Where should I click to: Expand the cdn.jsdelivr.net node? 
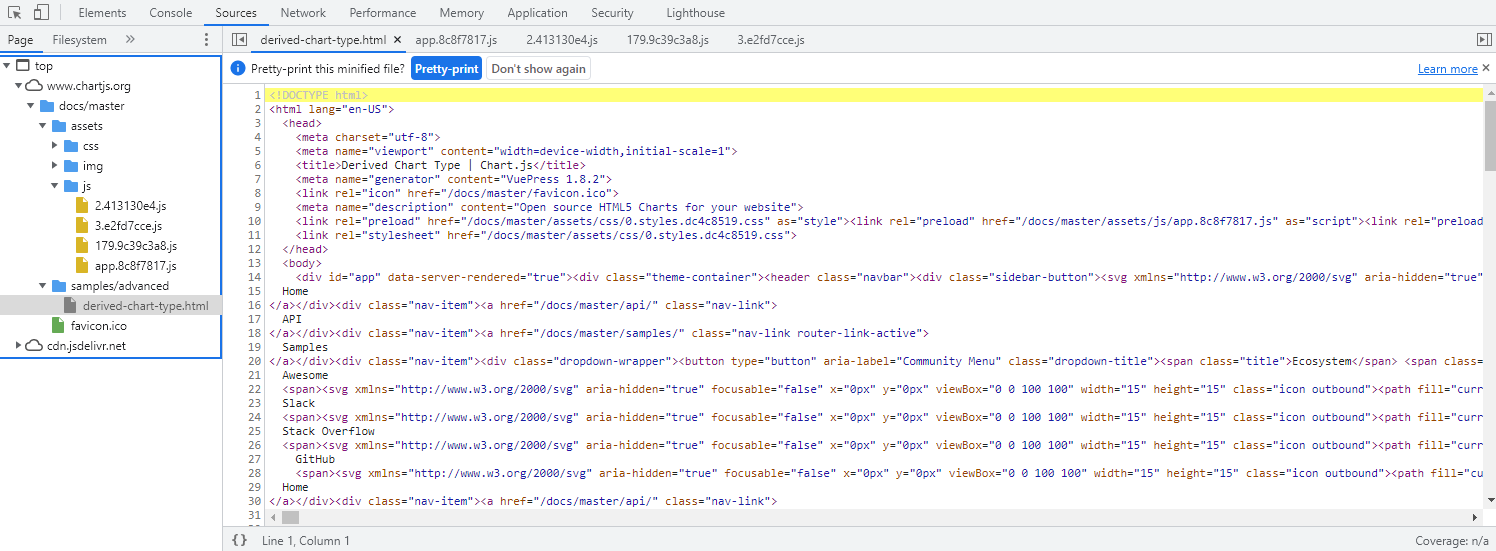[x=19, y=346]
